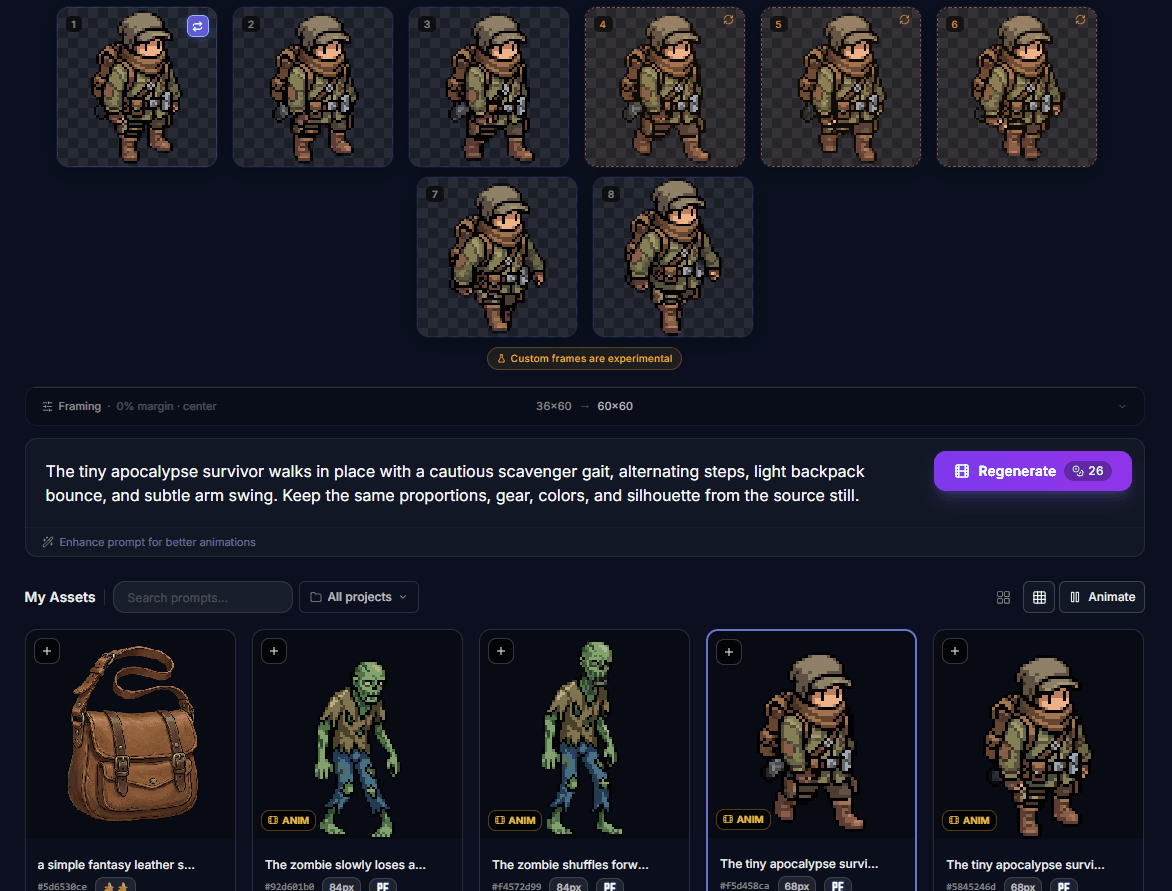The image size is (1172, 891).
Task: Expand the Framing settings chevron
Action: pos(1122,407)
